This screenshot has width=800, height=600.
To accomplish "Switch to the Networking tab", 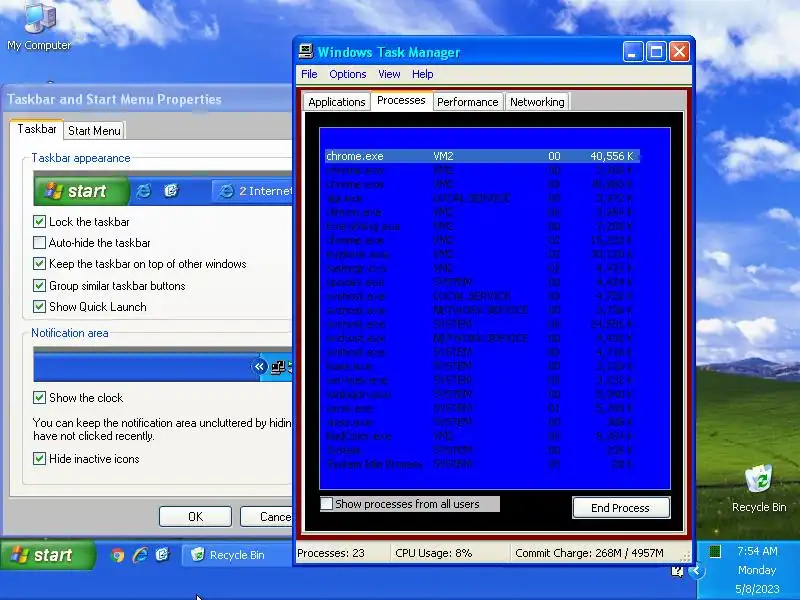I will click(x=537, y=102).
